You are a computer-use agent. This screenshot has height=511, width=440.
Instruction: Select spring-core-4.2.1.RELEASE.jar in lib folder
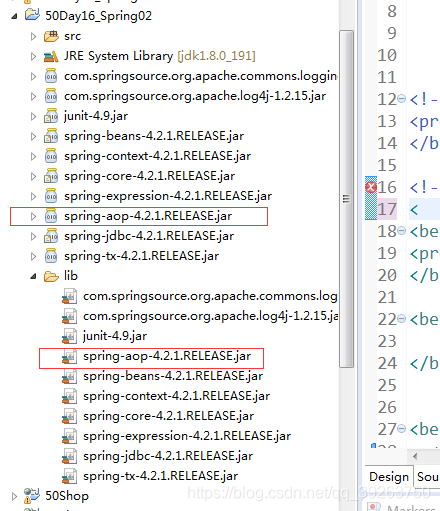(168, 416)
